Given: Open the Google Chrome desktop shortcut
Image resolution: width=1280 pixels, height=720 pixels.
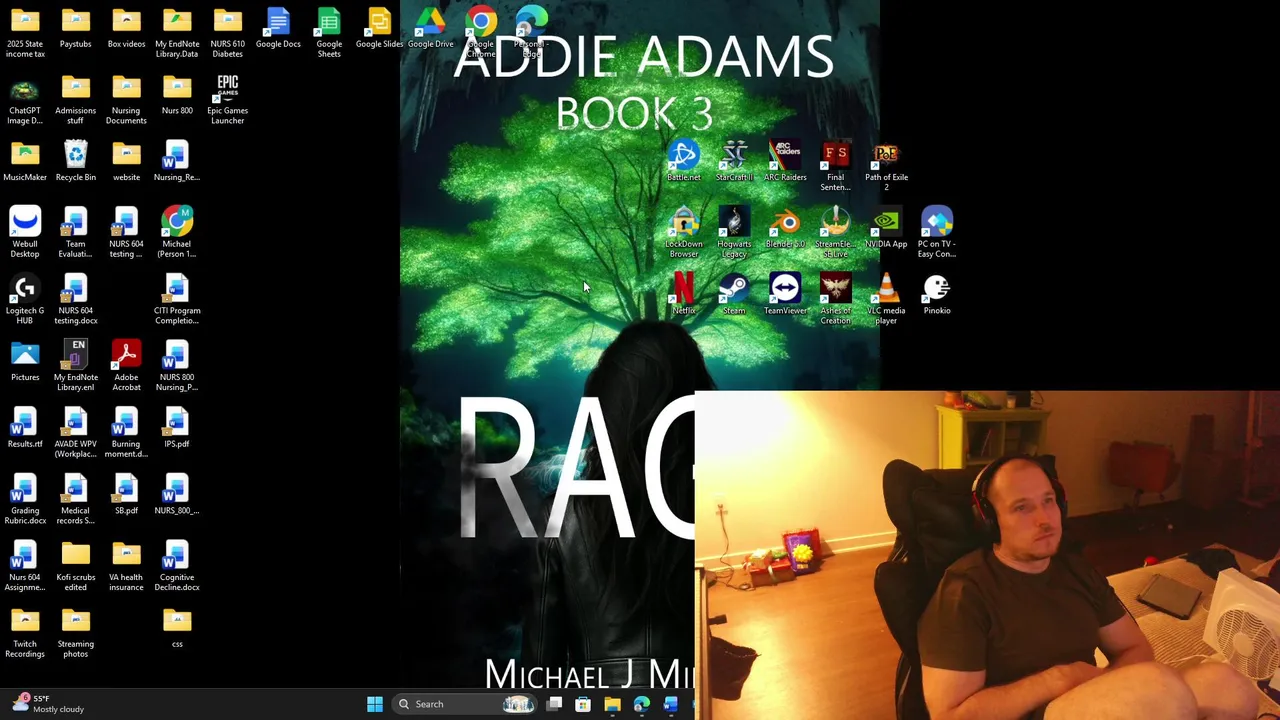Looking at the screenshot, I should [x=481, y=30].
